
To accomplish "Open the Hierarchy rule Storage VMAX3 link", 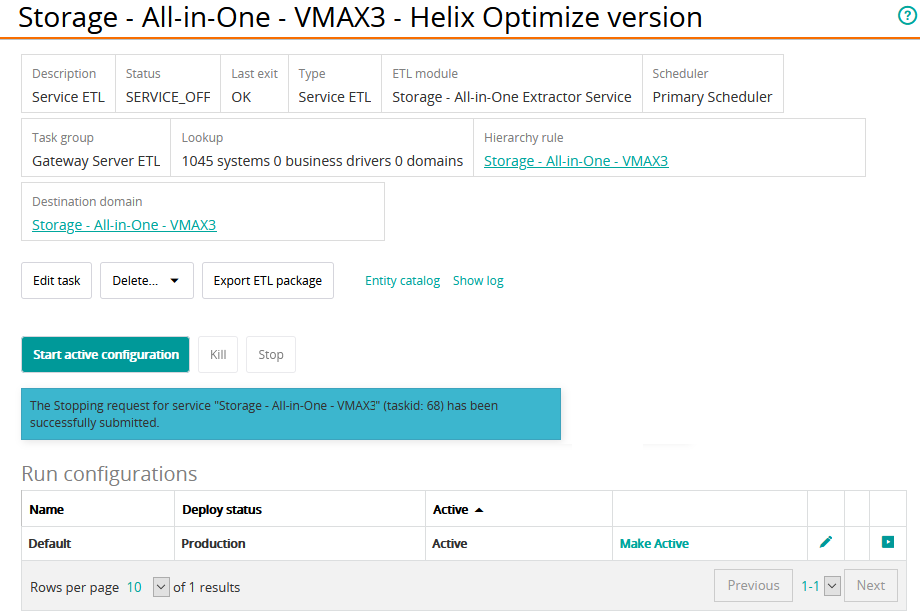I will click(576, 161).
